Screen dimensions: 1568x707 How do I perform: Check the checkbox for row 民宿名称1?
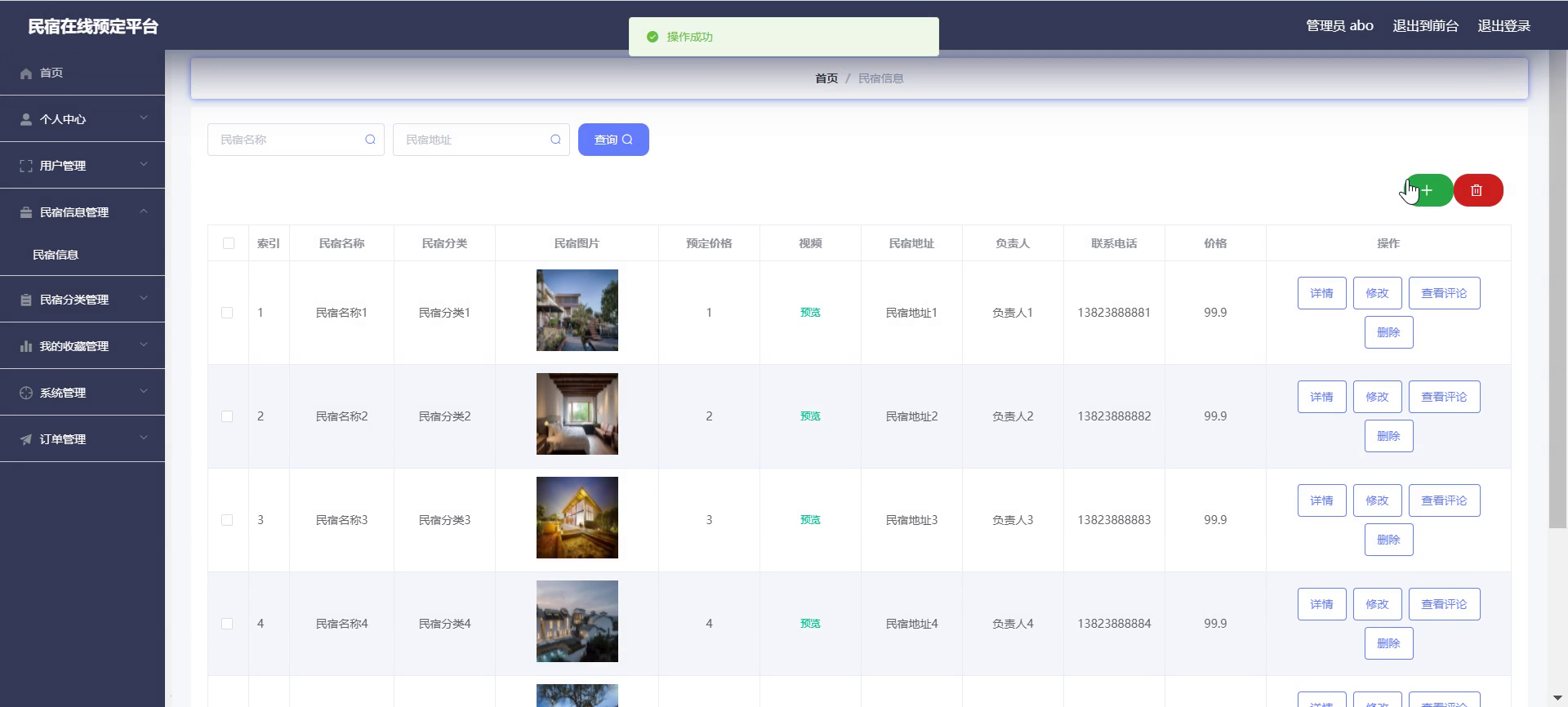click(x=227, y=313)
